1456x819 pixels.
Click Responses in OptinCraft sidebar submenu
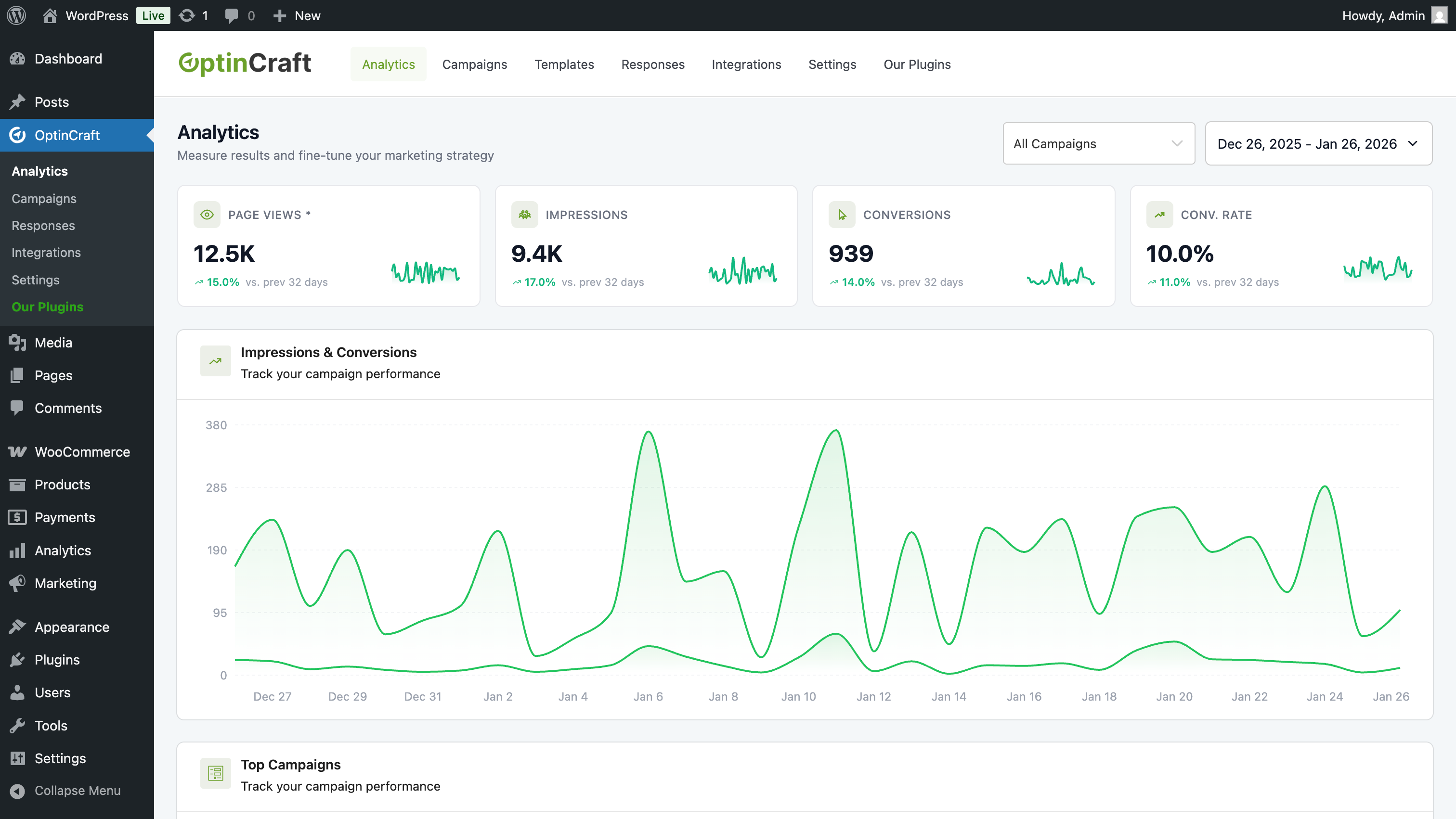[43, 225]
